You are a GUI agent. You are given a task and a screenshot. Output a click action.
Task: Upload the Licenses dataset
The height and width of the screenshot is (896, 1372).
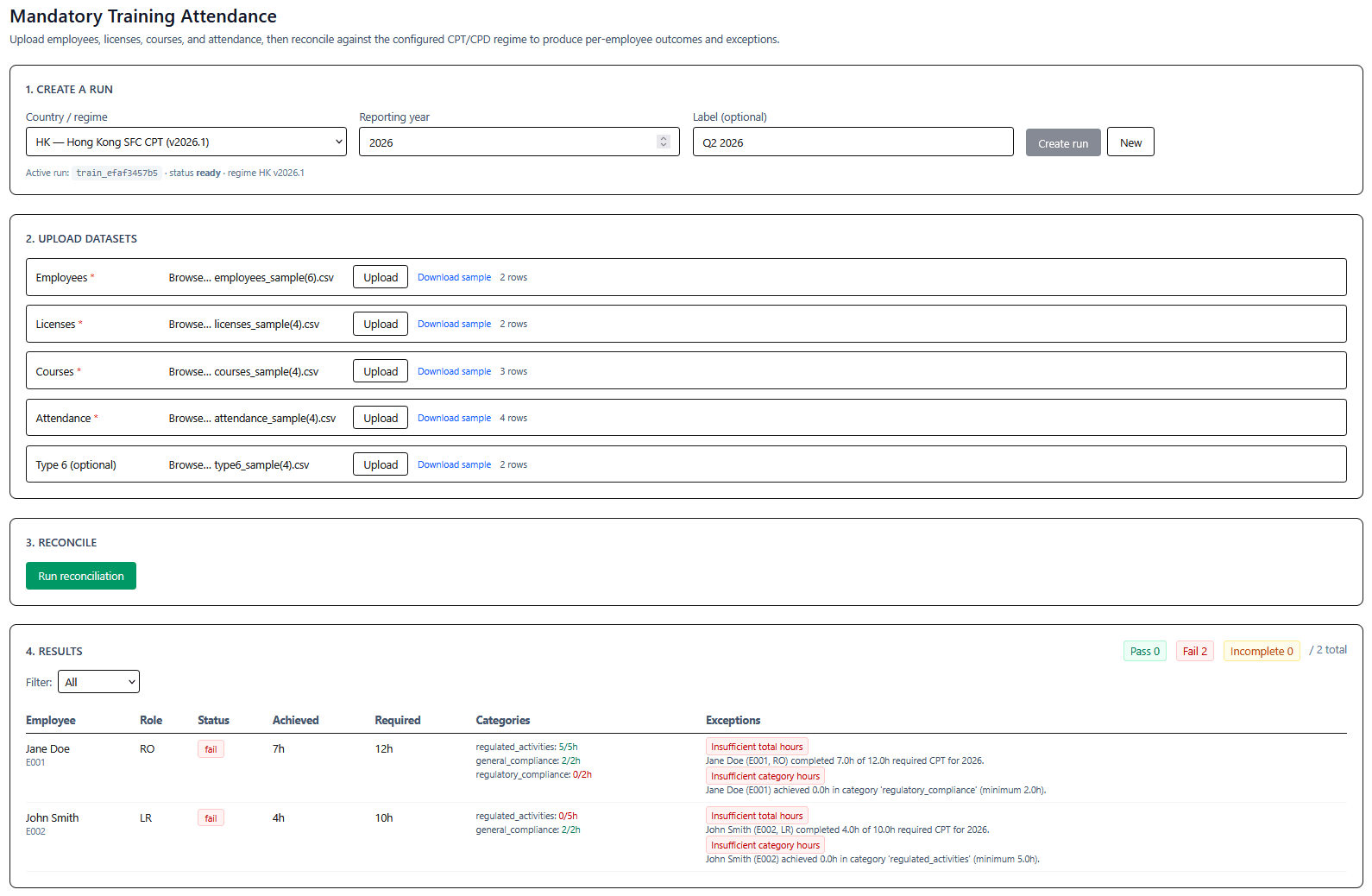381,325
